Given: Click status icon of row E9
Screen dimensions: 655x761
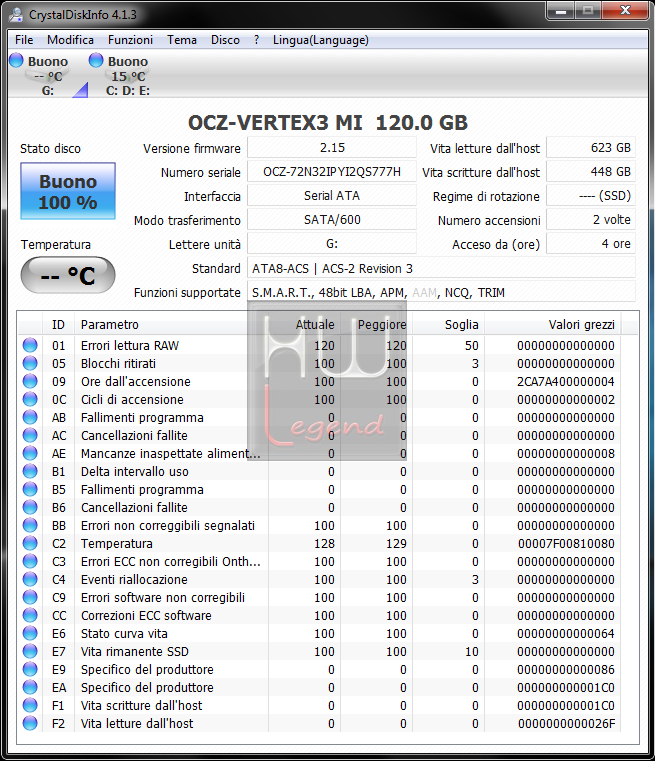Looking at the screenshot, I should tap(30, 669).
